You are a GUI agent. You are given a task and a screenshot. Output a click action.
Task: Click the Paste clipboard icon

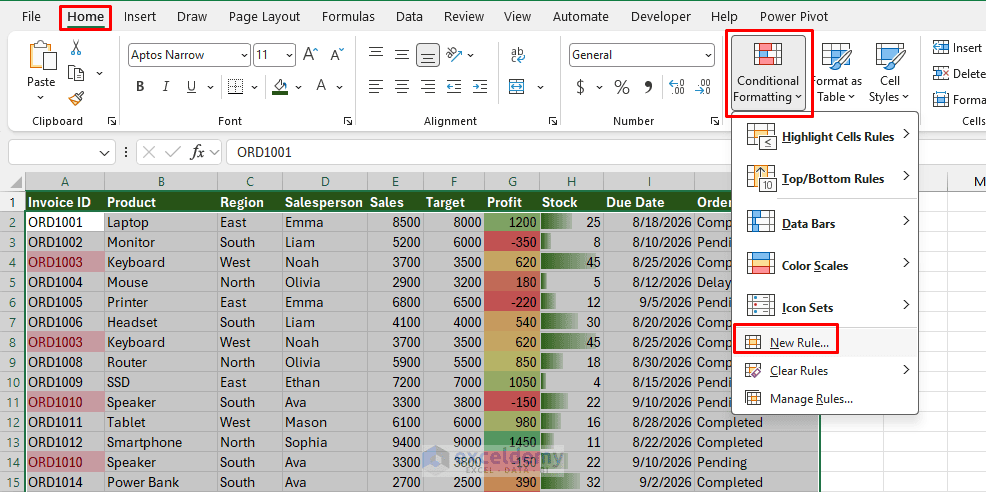click(42, 56)
